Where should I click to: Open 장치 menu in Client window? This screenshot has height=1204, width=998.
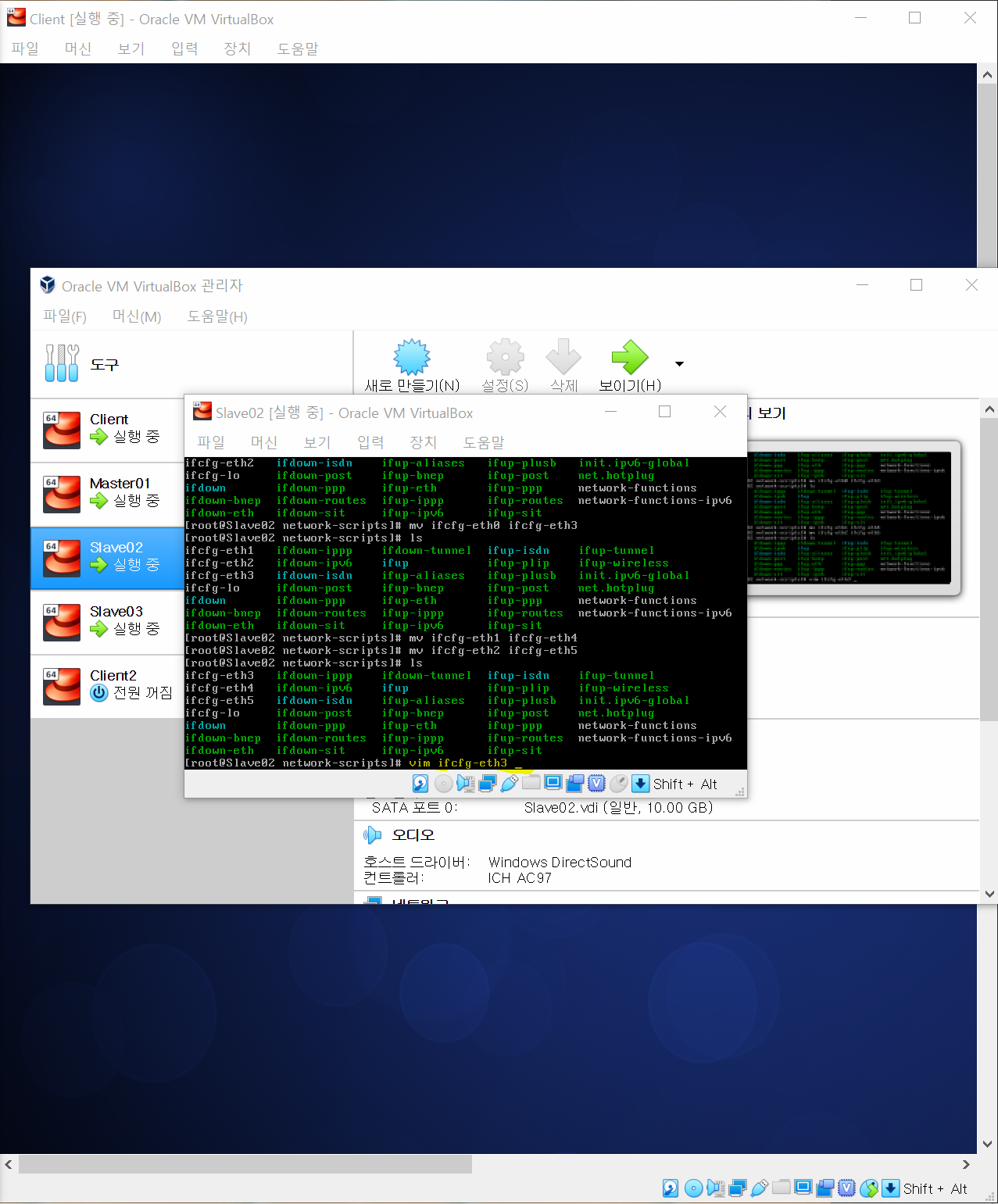(238, 48)
